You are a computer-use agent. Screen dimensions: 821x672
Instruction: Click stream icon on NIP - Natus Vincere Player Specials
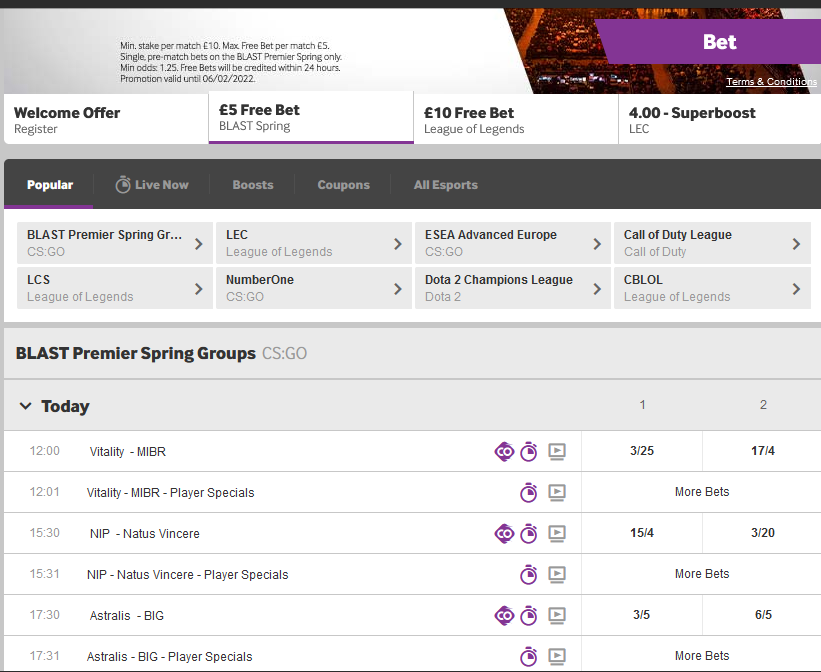(557, 575)
